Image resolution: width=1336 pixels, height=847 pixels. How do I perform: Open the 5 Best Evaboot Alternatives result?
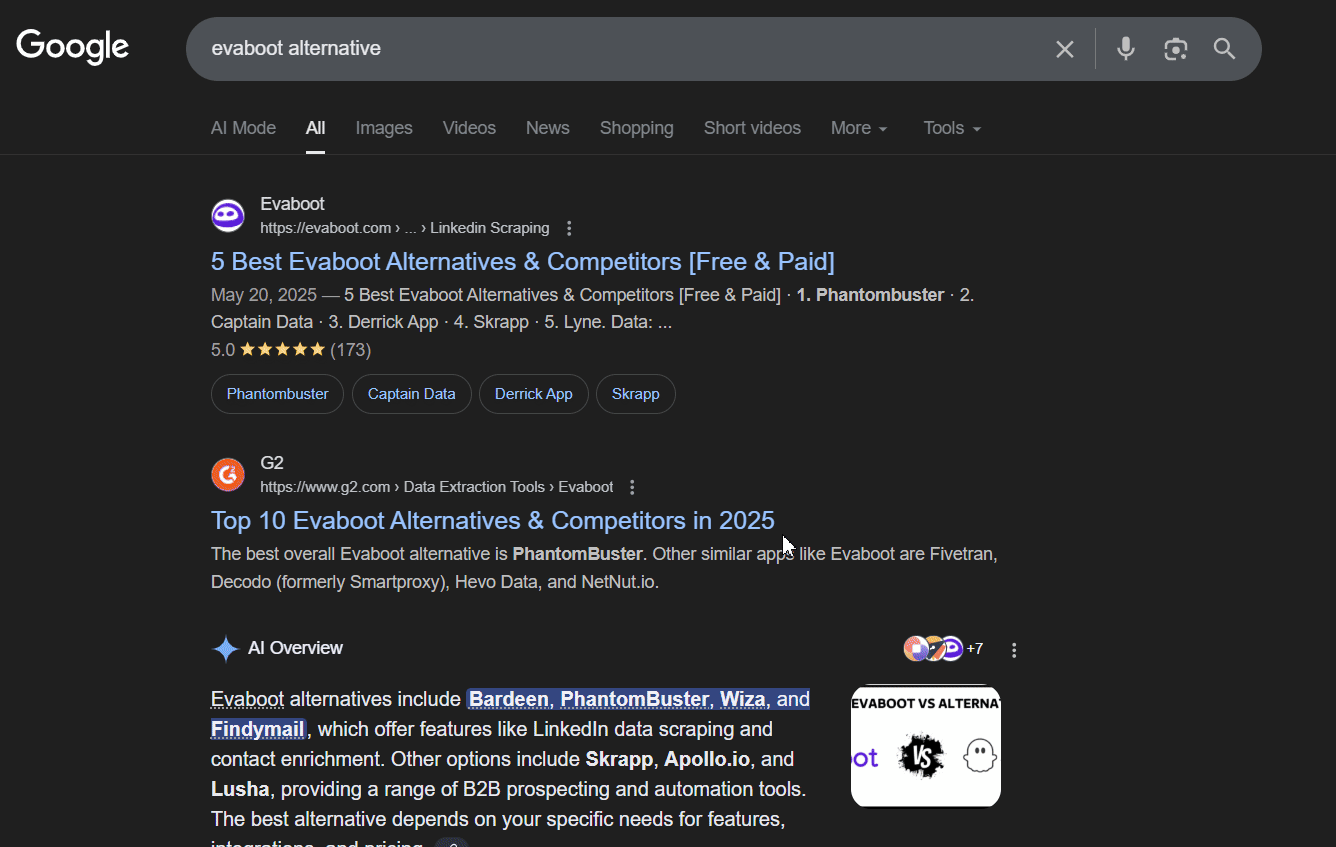[522, 261]
